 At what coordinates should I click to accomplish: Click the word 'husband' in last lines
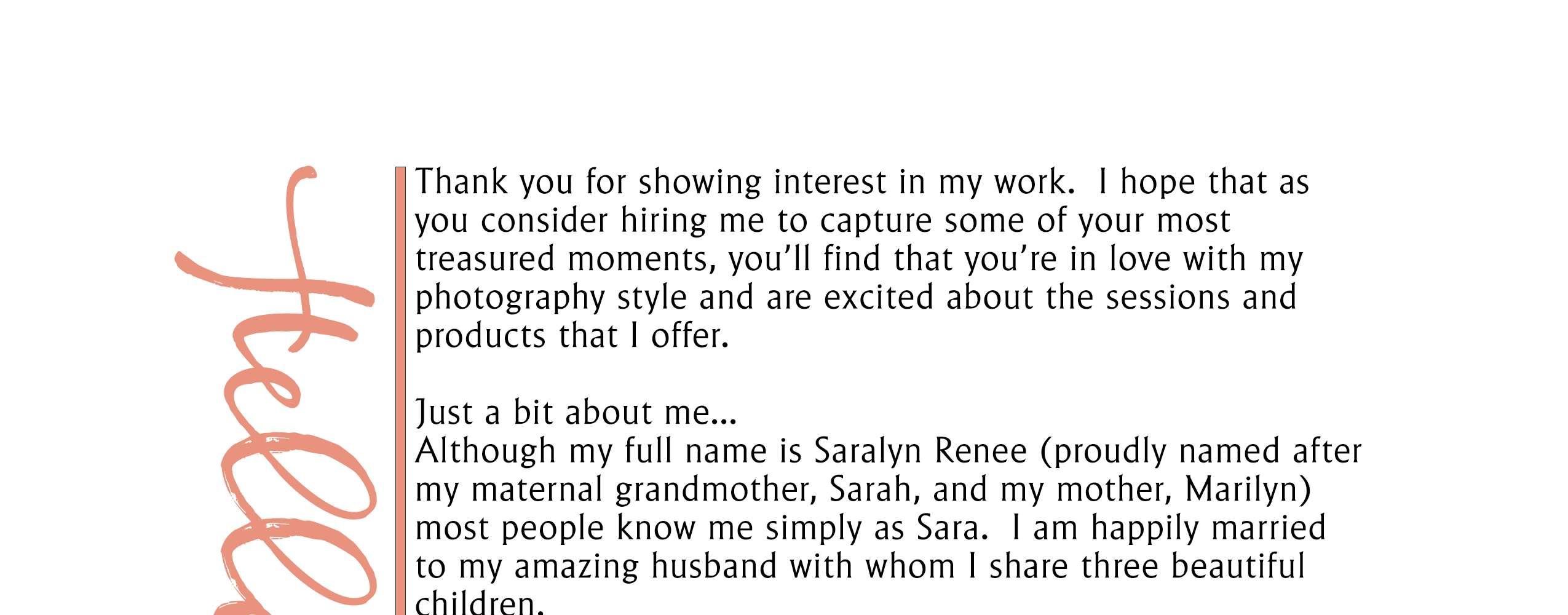[x=714, y=566]
